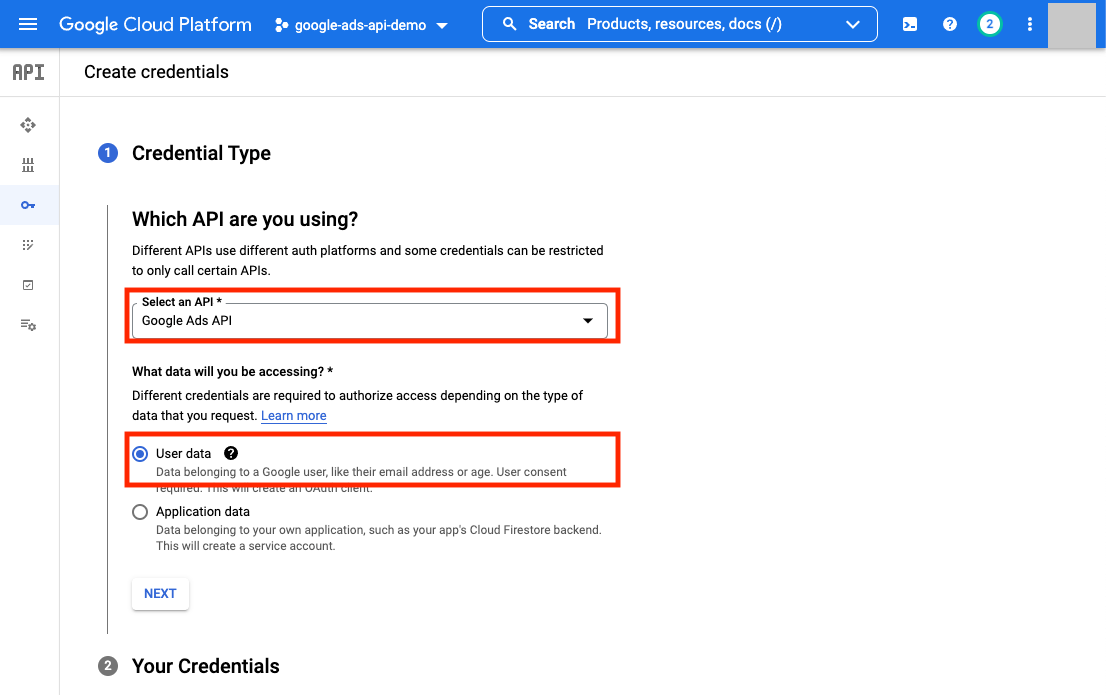Select the User data radio button
The image size is (1106, 695).
click(140, 454)
